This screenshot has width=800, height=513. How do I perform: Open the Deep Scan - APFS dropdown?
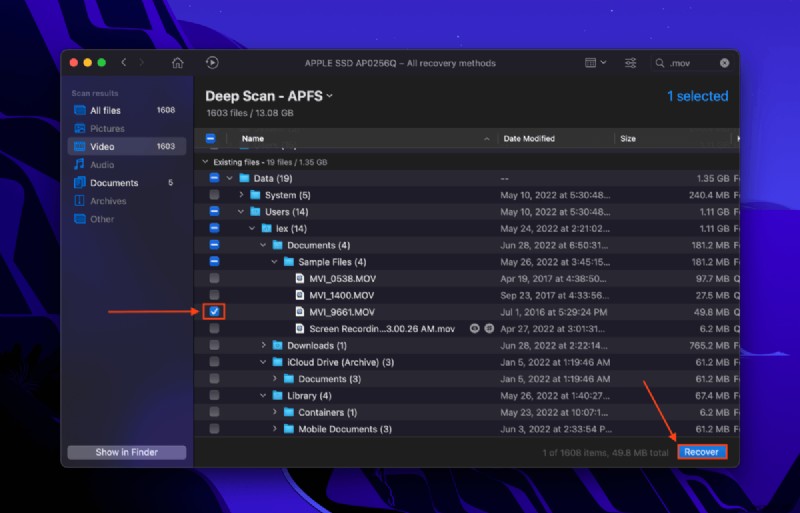click(x=269, y=96)
